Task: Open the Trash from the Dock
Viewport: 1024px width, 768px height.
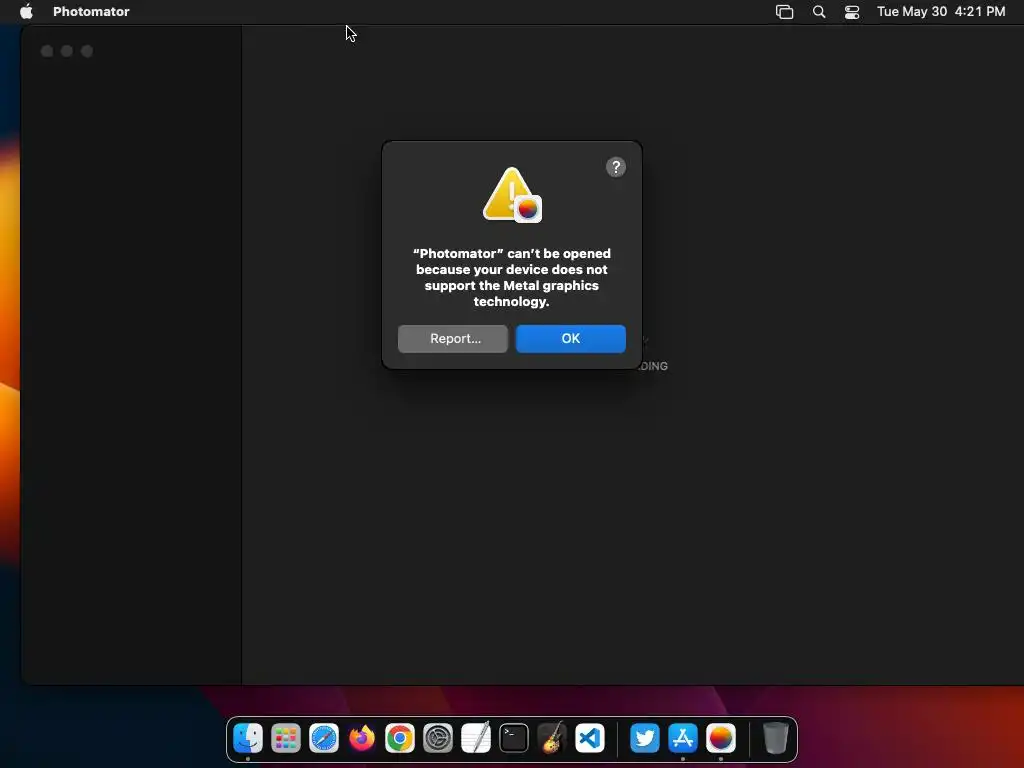Action: [775, 739]
